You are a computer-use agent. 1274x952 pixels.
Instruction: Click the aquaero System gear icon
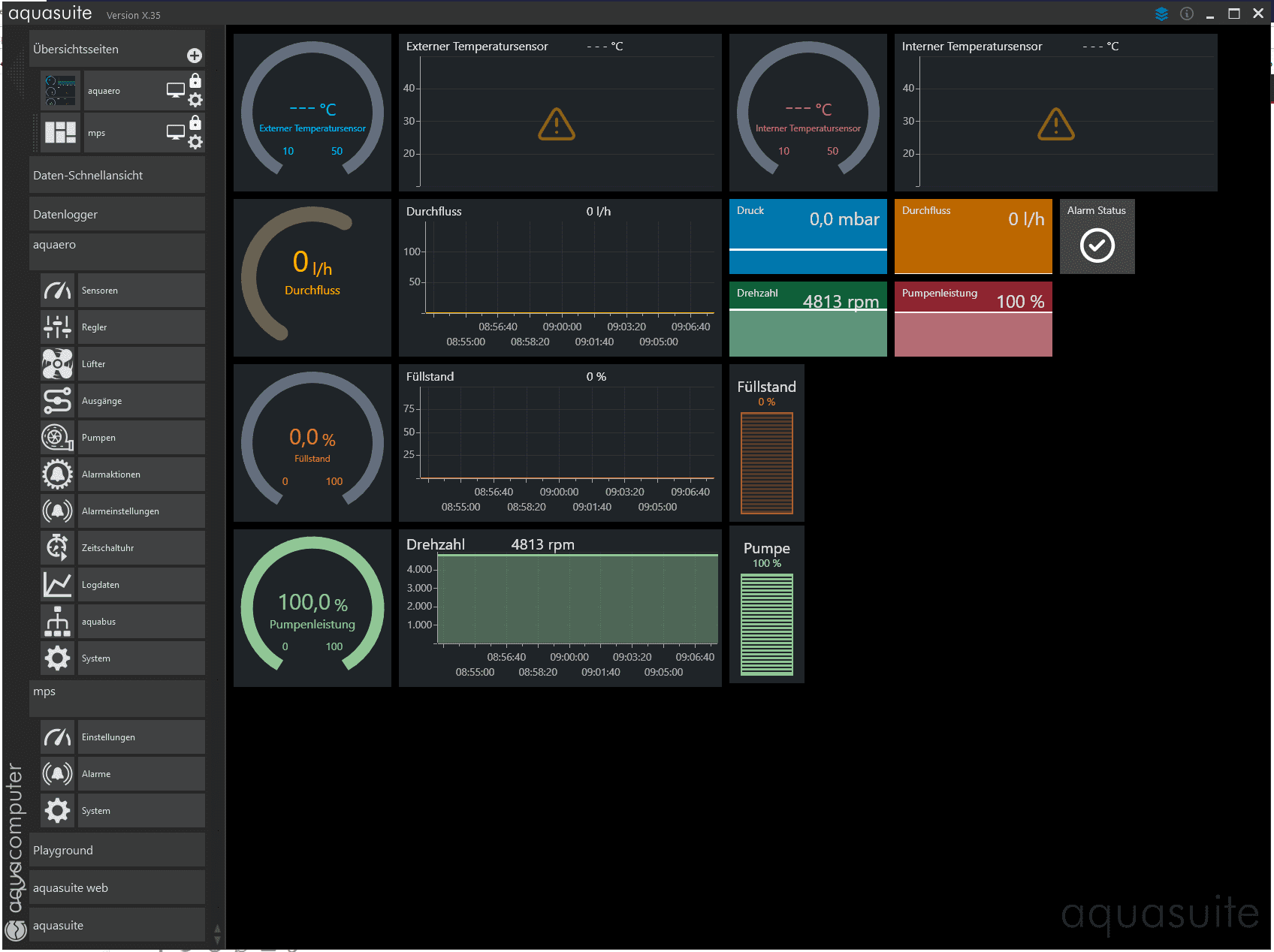58,658
